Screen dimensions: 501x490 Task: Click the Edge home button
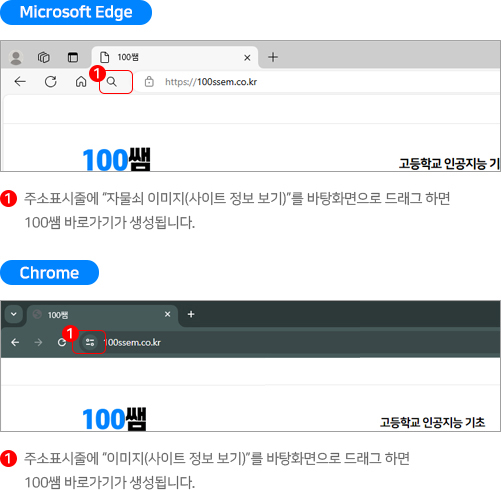(x=81, y=81)
